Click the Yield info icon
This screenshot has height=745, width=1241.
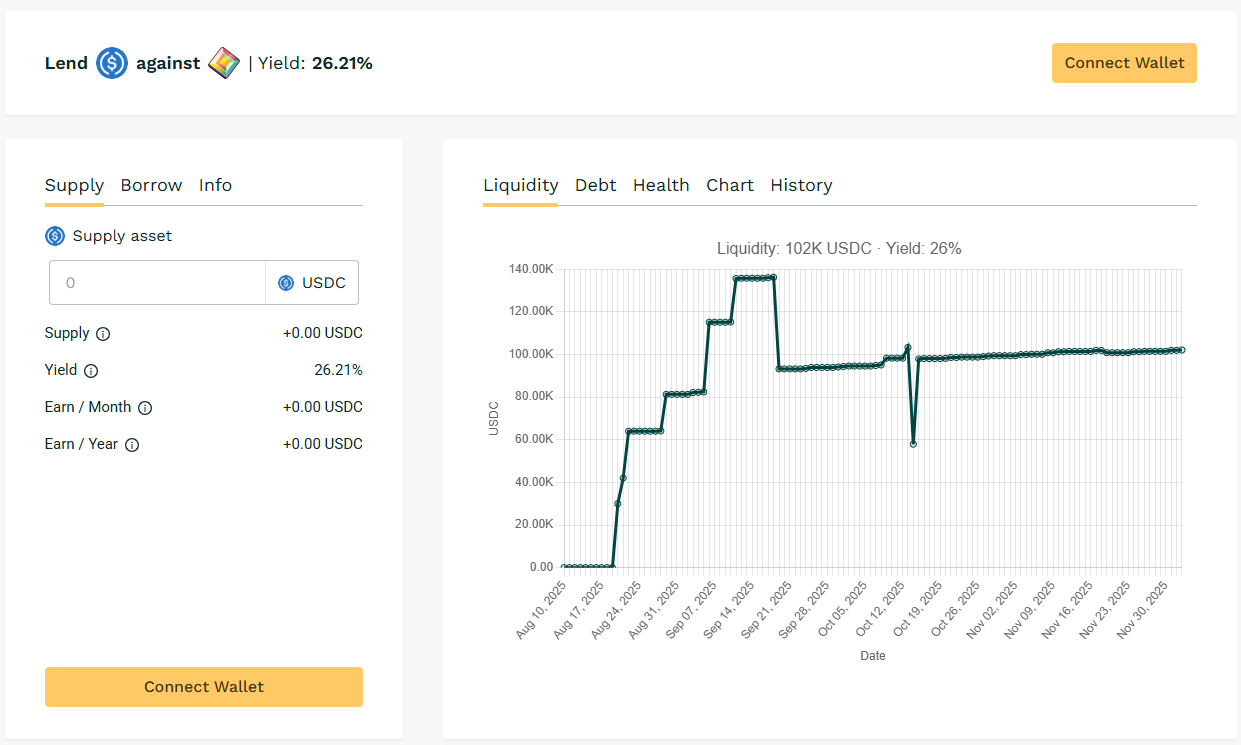pyautogui.click(x=91, y=371)
